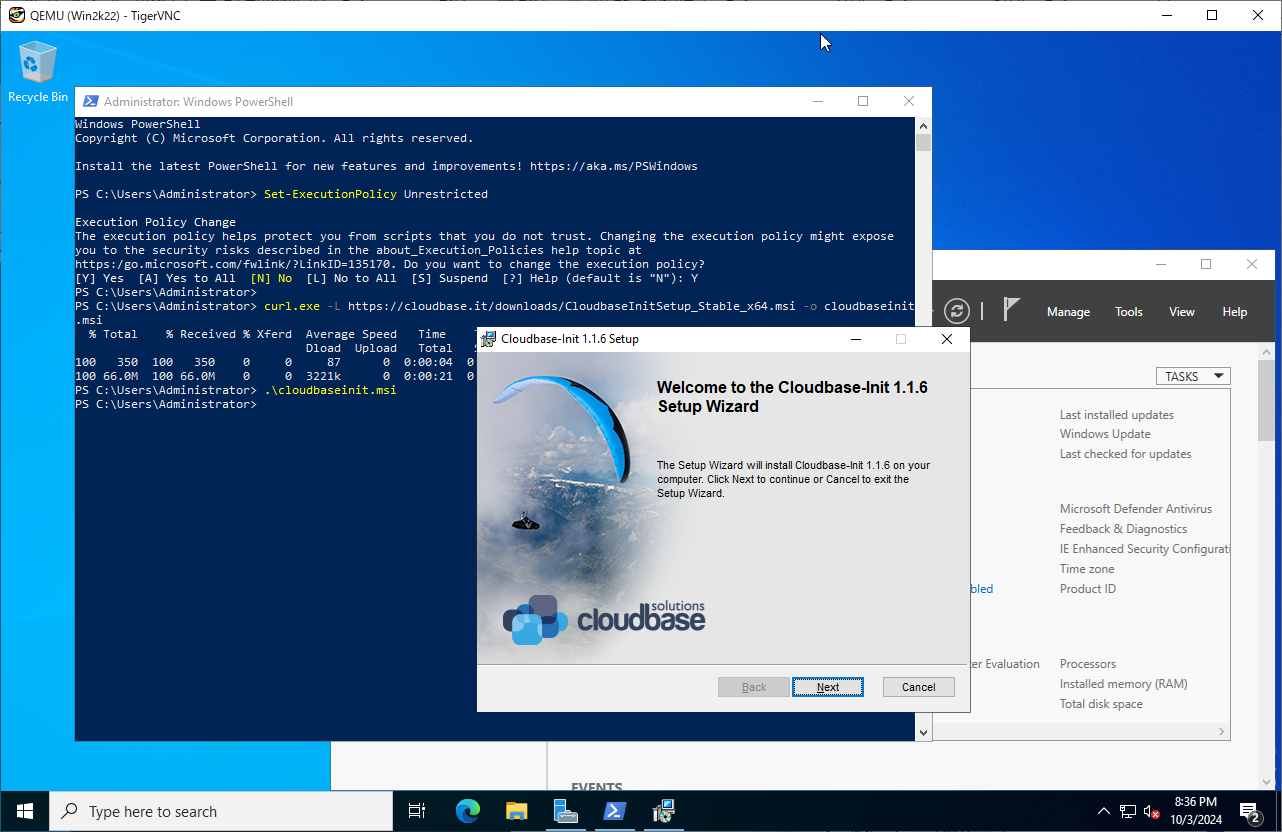The width and height of the screenshot is (1282, 832).
Task: Open Task View on the taskbar
Action: point(417,811)
